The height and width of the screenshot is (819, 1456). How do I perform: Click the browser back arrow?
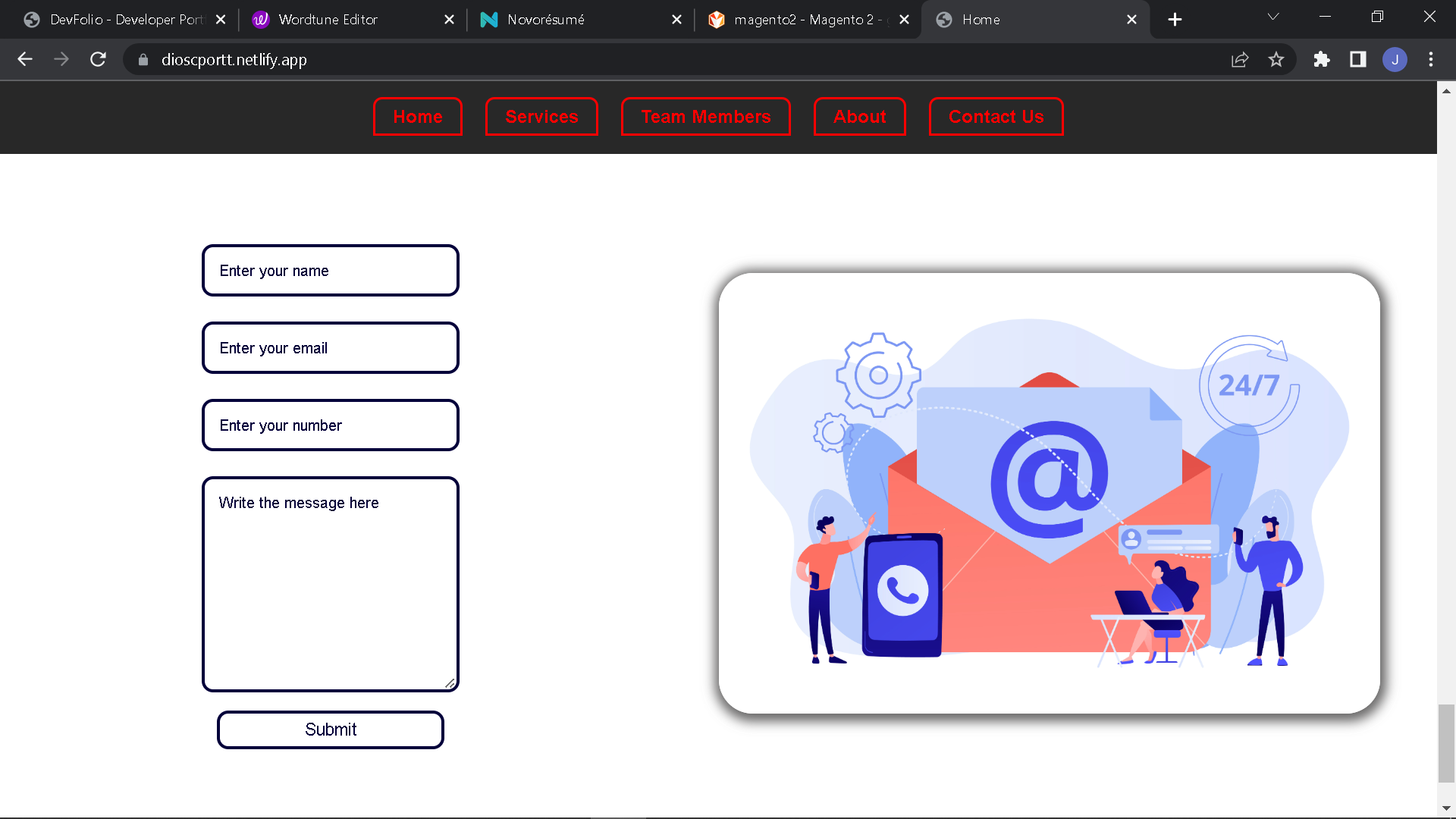click(x=25, y=59)
